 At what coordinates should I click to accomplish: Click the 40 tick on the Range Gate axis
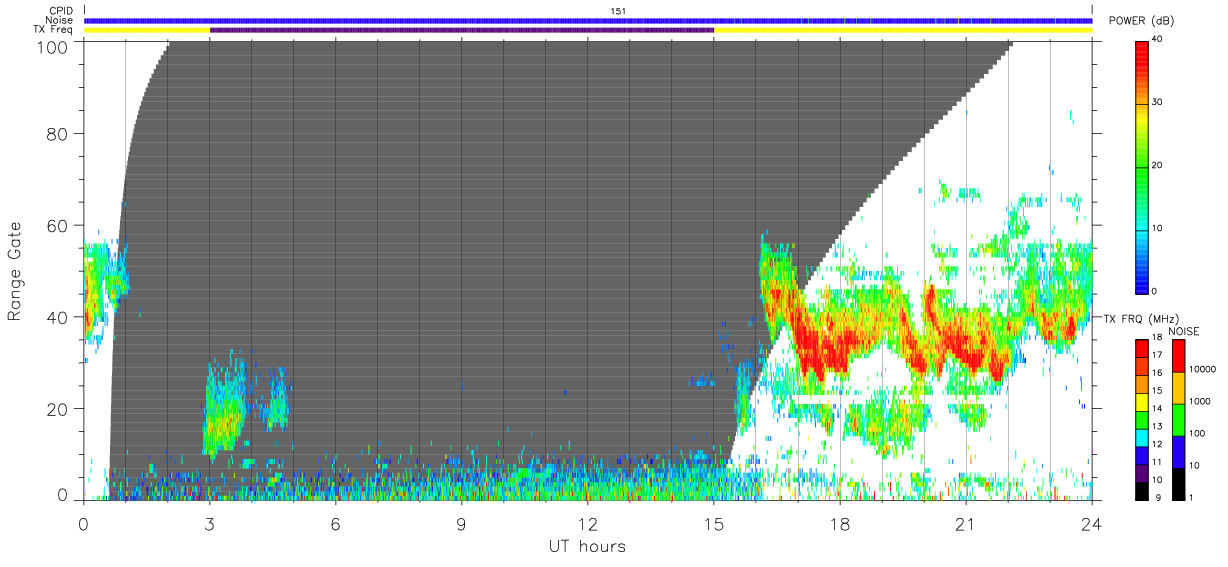point(60,317)
